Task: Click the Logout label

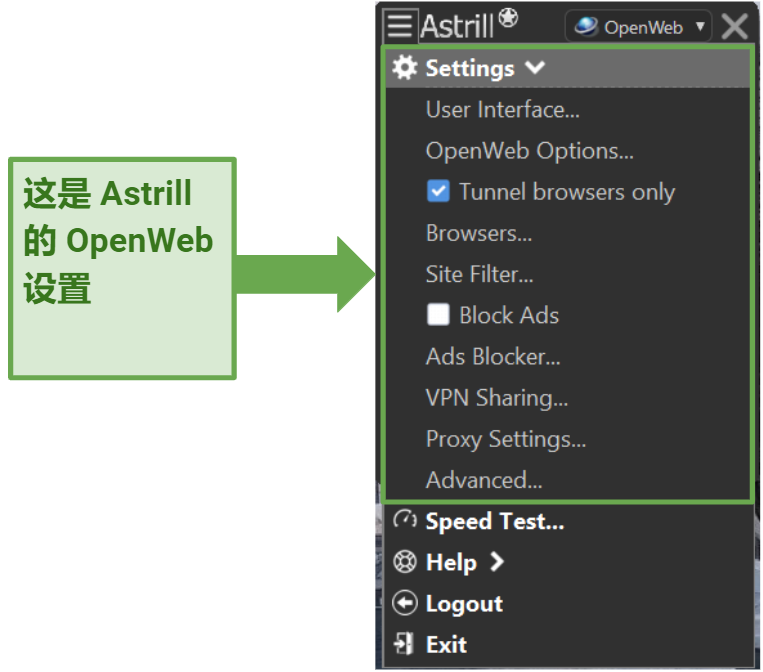Action: (x=464, y=604)
